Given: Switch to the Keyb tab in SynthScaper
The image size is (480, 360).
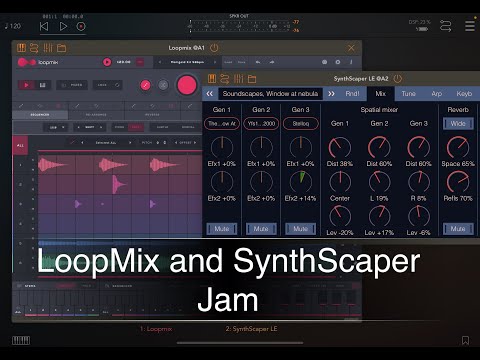Looking at the screenshot, I should point(464,94).
